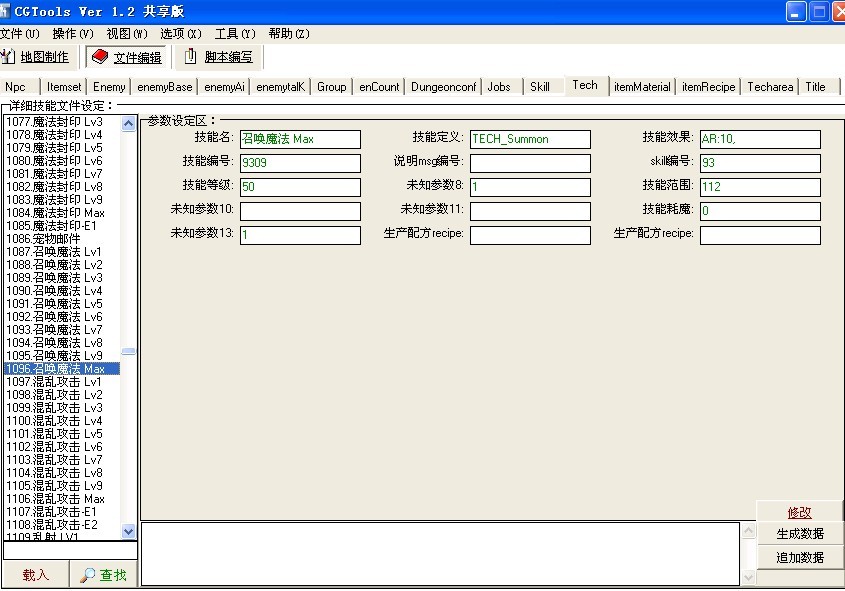The width and height of the screenshot is (845, 591).
Task: Open the 地图制作 map maker toolbar button
Action: [36, 57]
